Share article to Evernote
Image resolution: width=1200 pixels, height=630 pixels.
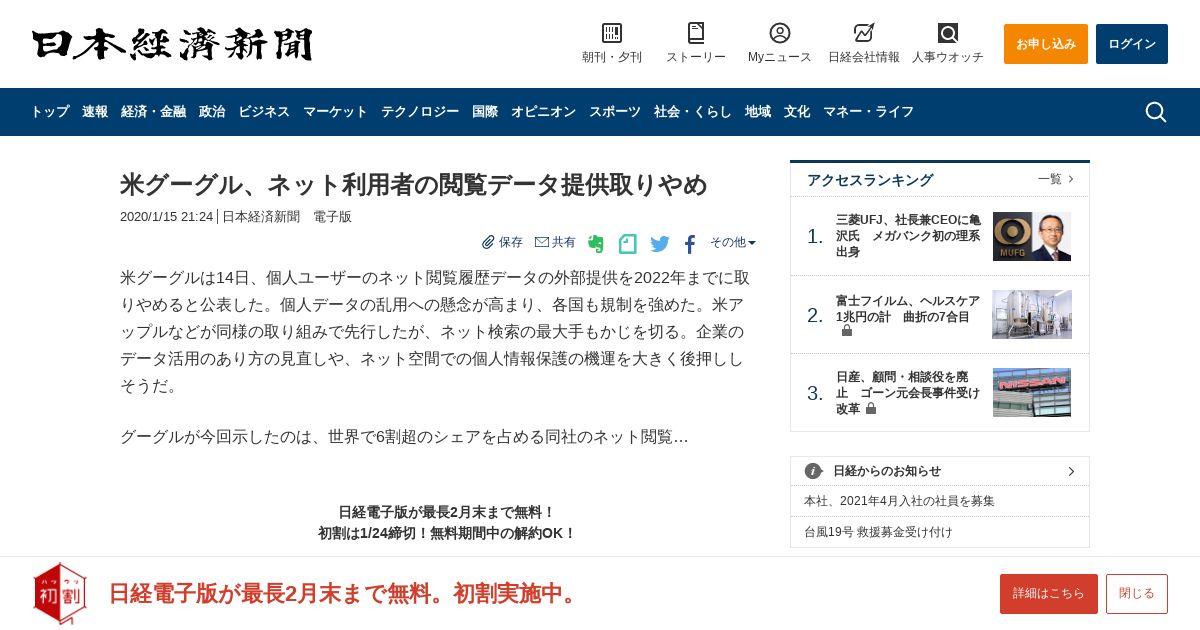click(596, 243)
